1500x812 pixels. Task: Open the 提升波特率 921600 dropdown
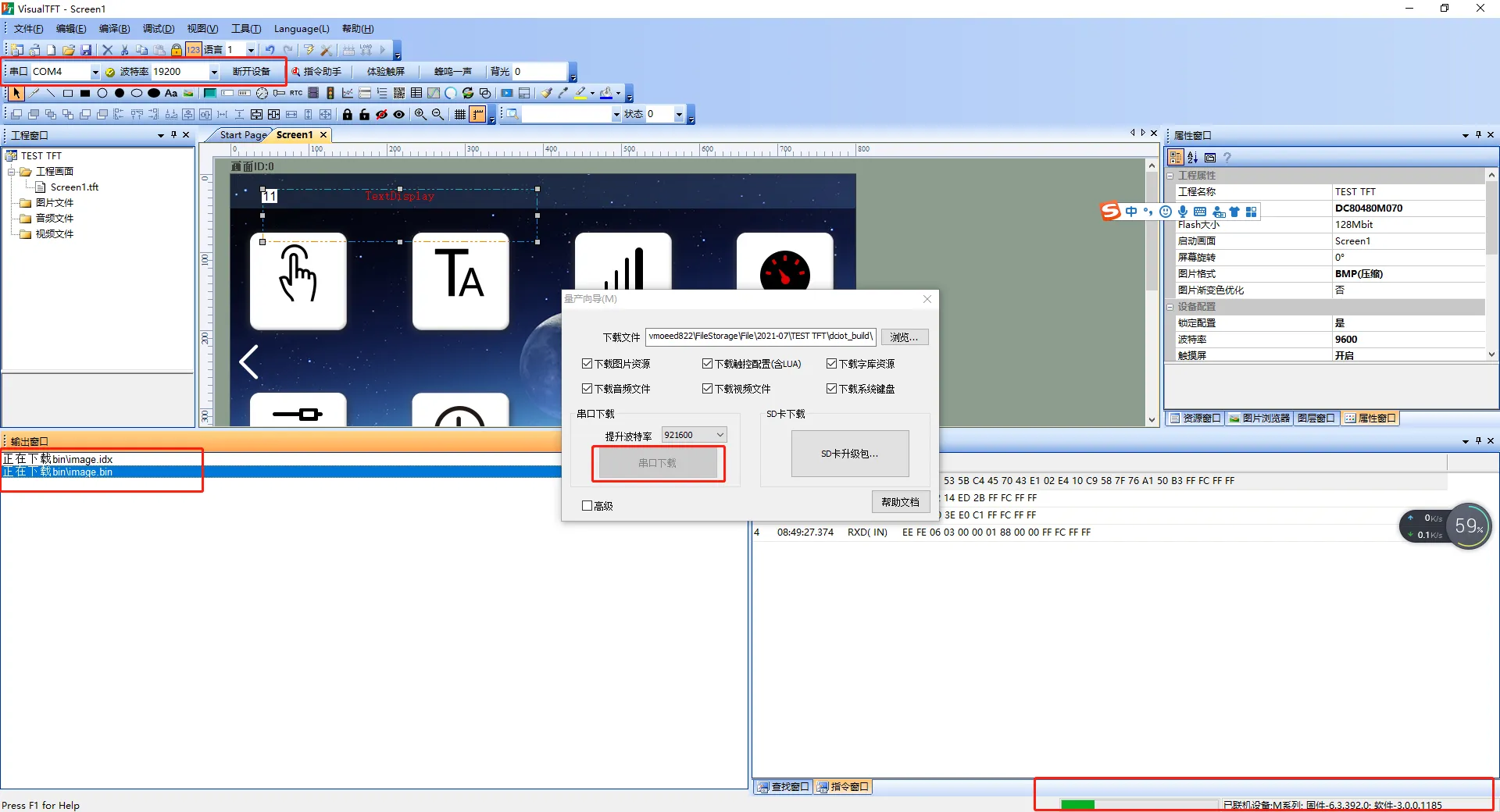(x=720, y=435)
